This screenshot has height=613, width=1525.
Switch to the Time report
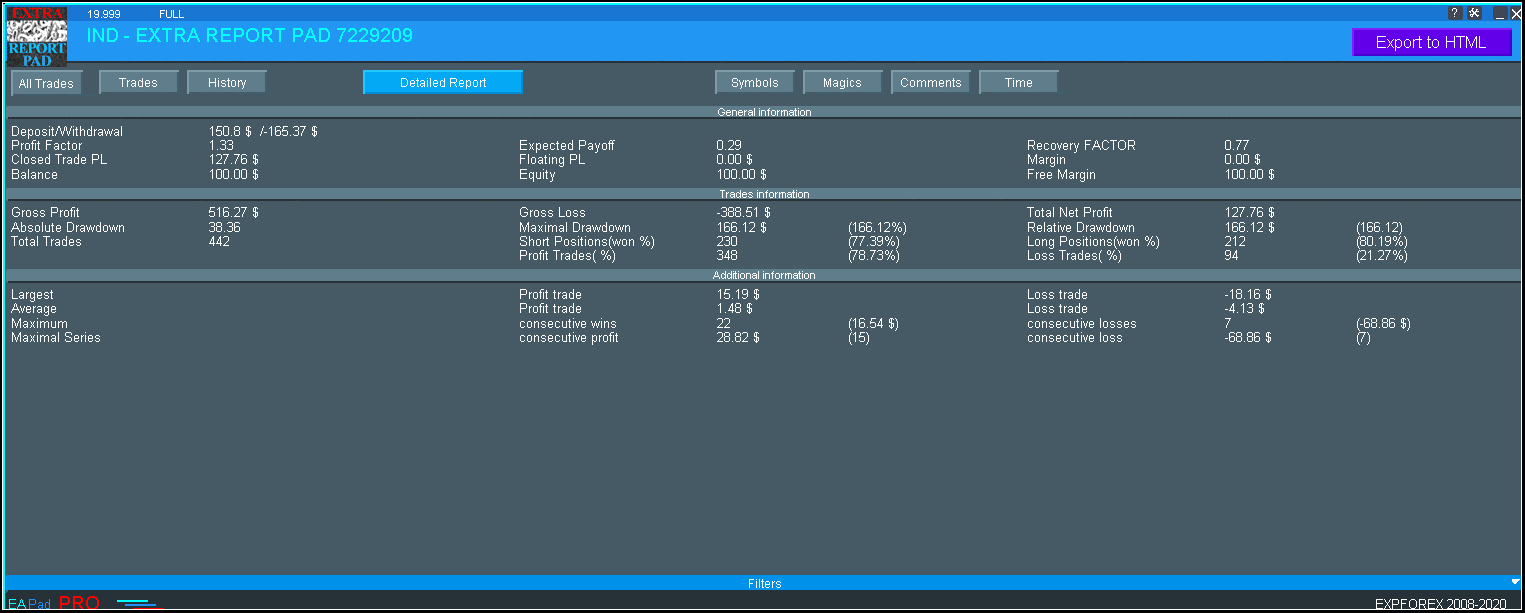coord(1018,83)
